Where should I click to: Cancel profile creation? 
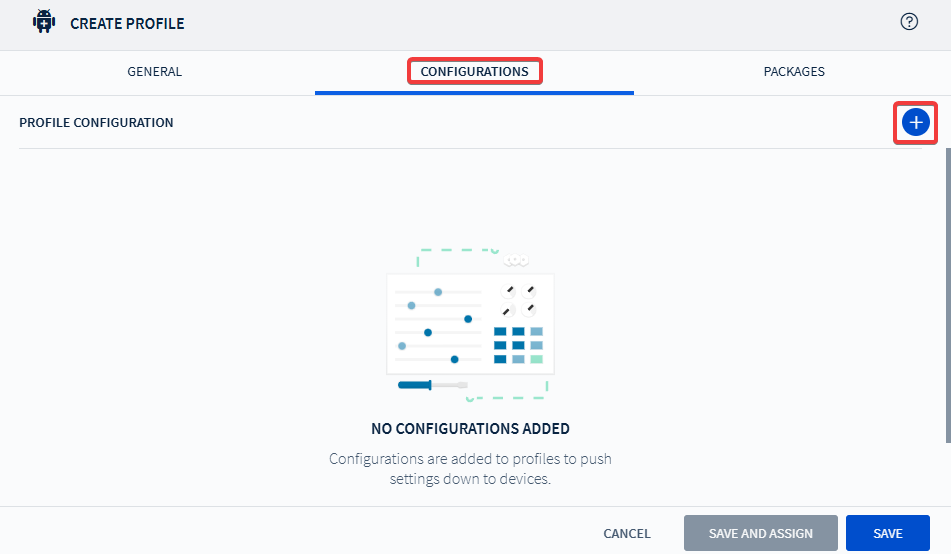(x=627, y=534)
